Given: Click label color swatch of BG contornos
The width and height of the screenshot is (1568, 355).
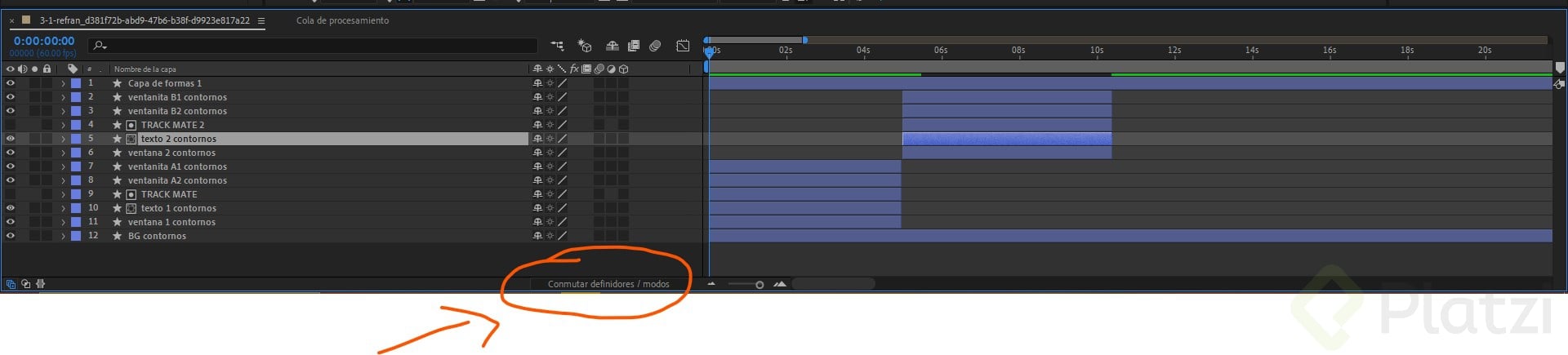Looking at the screenshot, I should coord(76,236).
